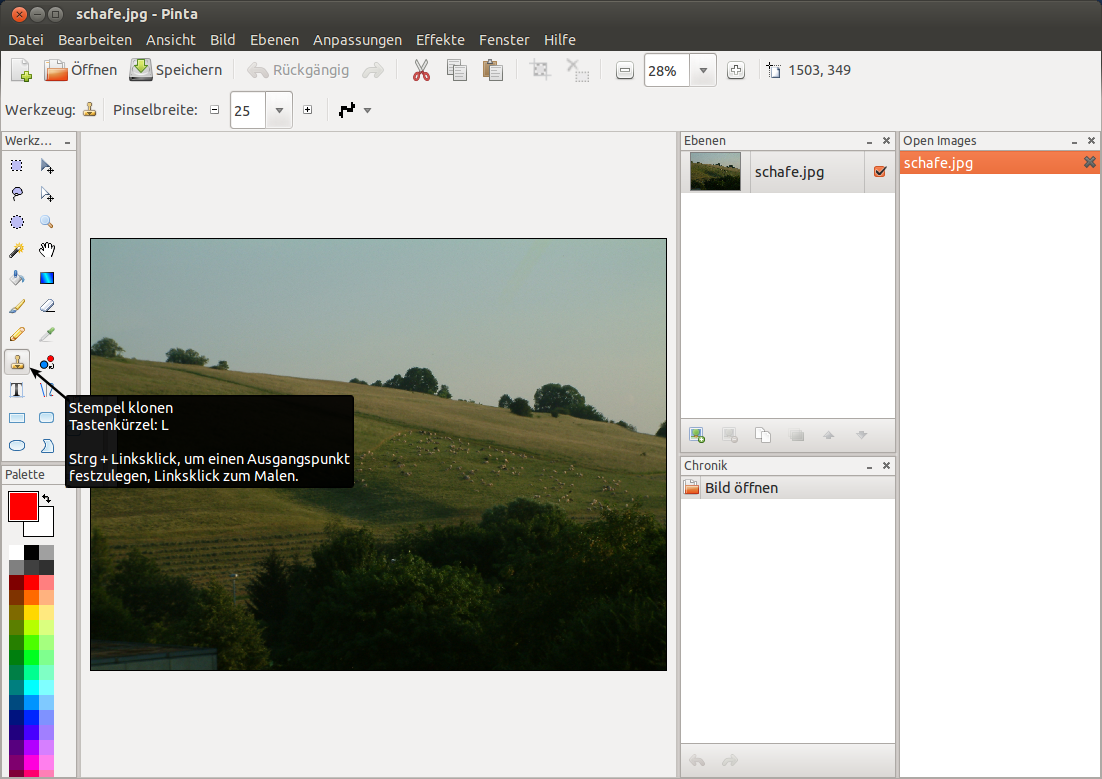Pick the Eraser tool
Screen dimensions: 1102x779
coord(47,306)
